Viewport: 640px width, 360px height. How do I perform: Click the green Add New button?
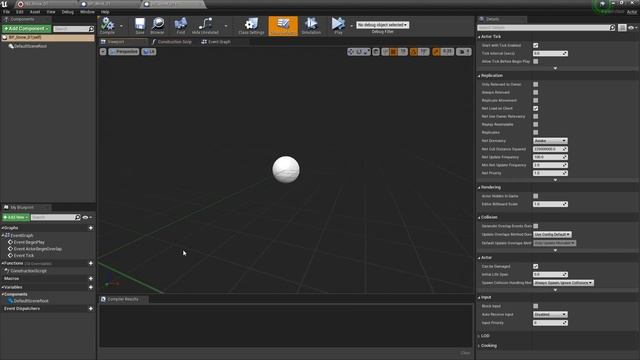point(16,217)
